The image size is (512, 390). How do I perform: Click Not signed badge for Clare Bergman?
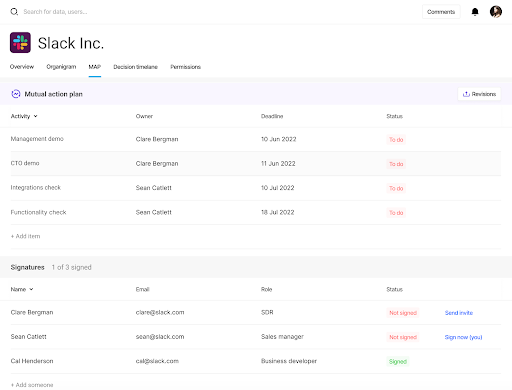pyautogui.click(x=403, y=313)
